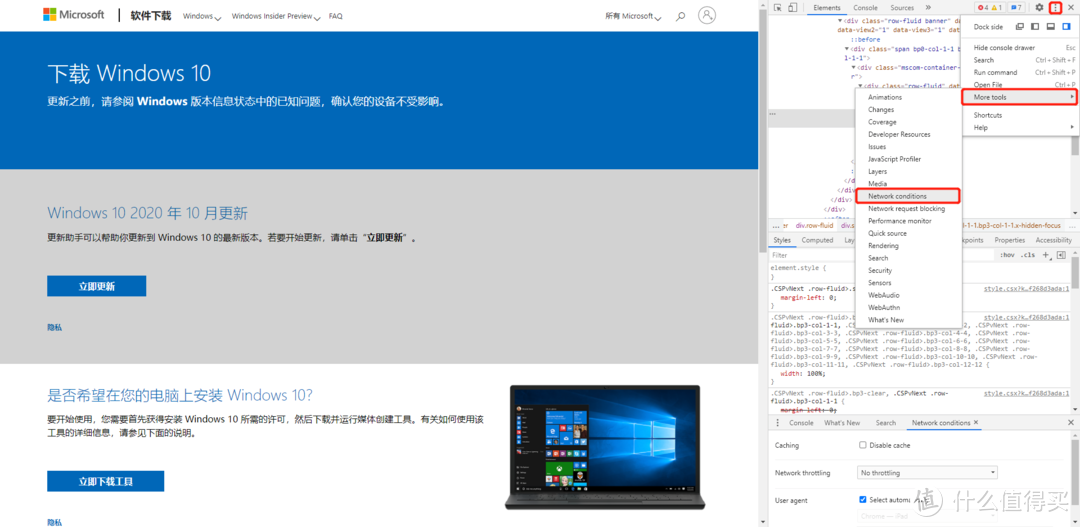Open the drawer Console tab
Viewport: 1080px width, 527px height.
point(801,422)
